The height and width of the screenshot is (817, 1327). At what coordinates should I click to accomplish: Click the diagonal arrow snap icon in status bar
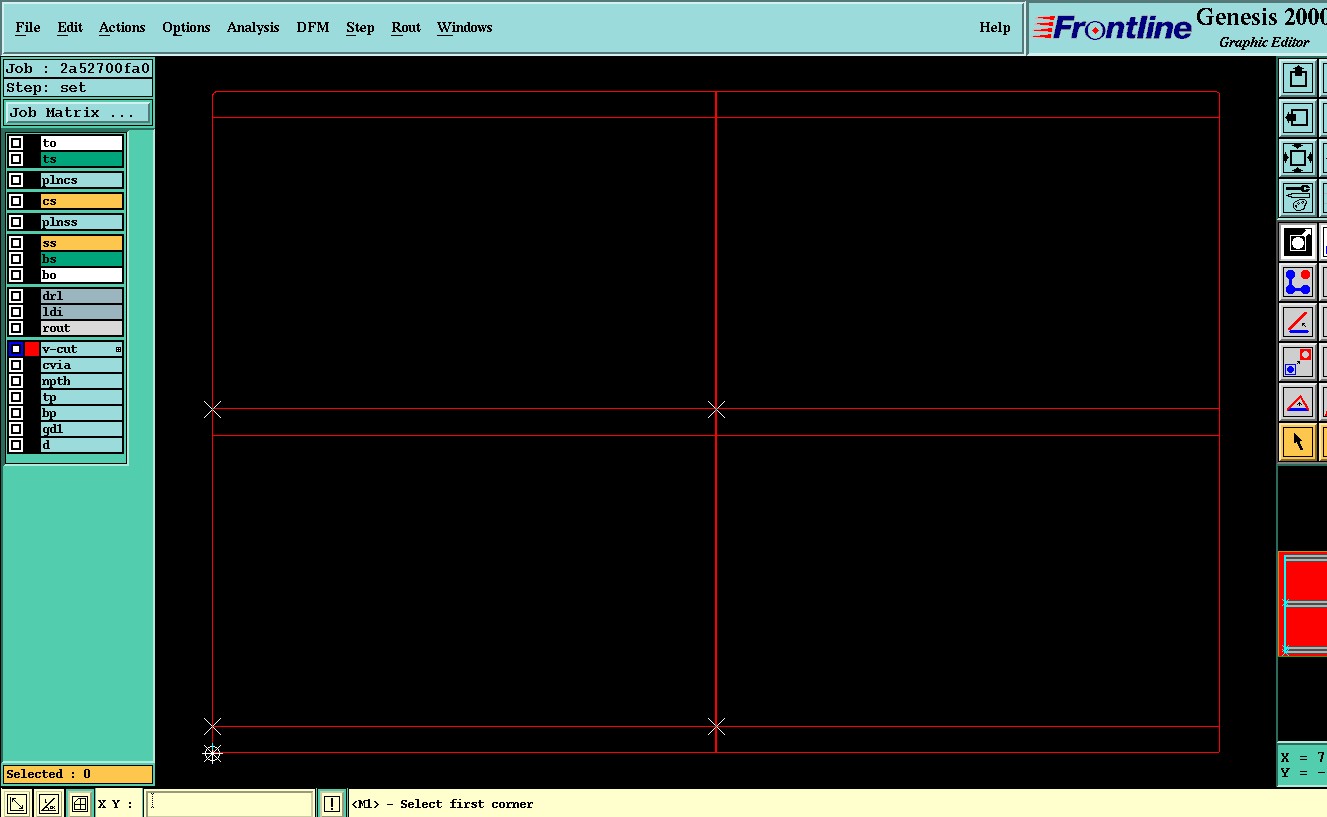point(16,803)
